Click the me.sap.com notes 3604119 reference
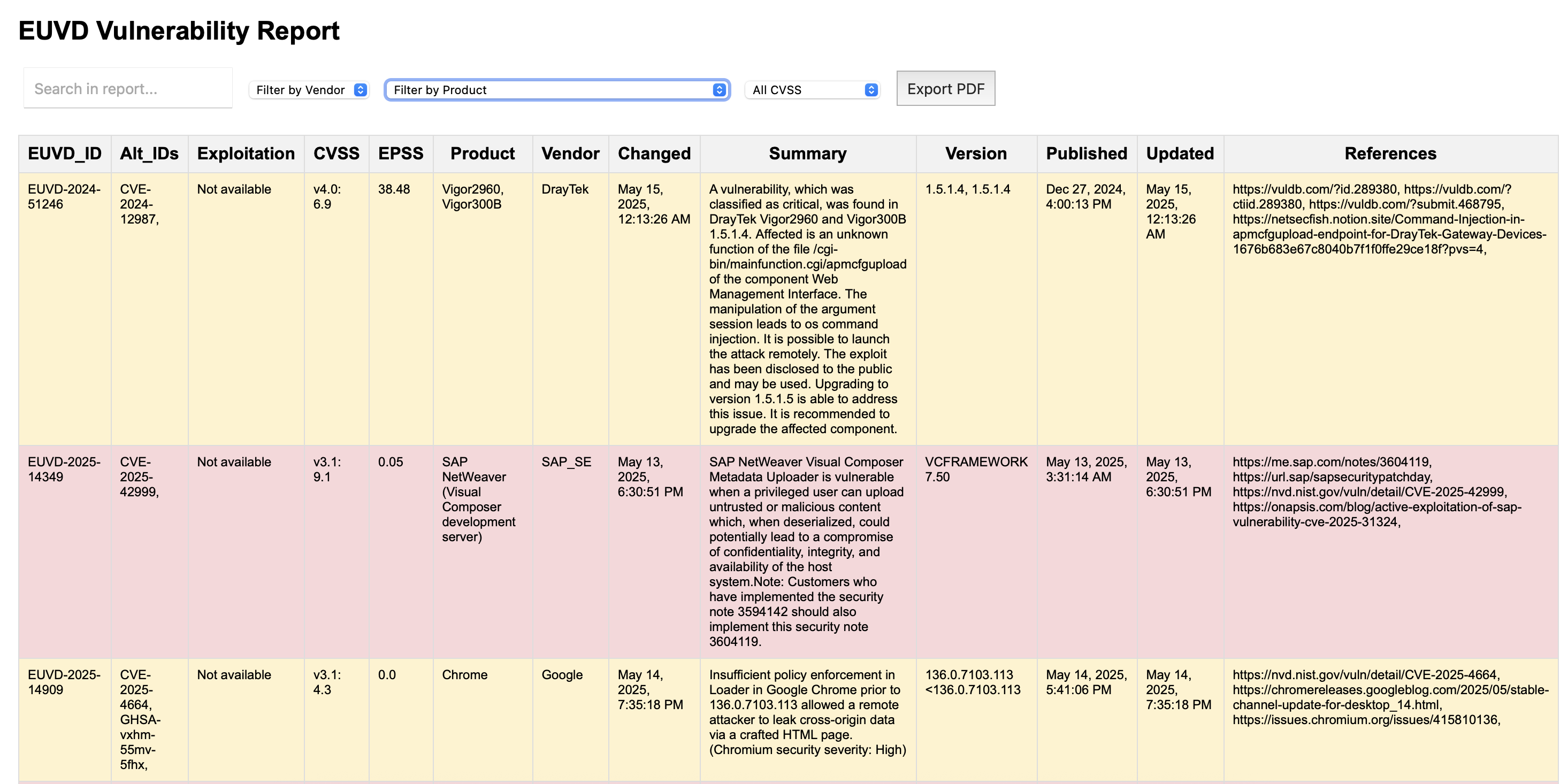The width and height of the screenshot is (1560, 784). point(1332,462)
